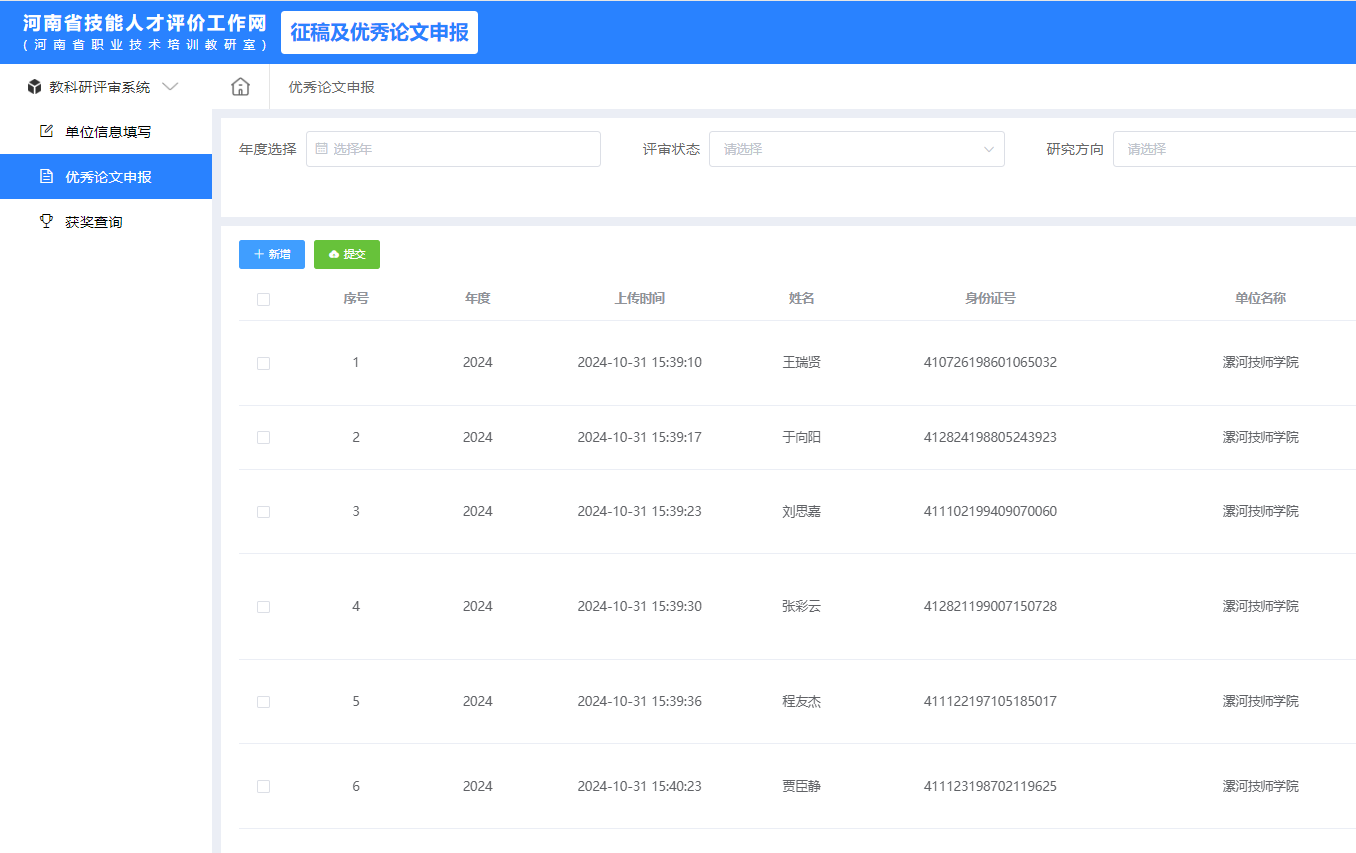
Task: Click upload time 2024-10-31 15:39:10
Action: [x=639, y=362]
